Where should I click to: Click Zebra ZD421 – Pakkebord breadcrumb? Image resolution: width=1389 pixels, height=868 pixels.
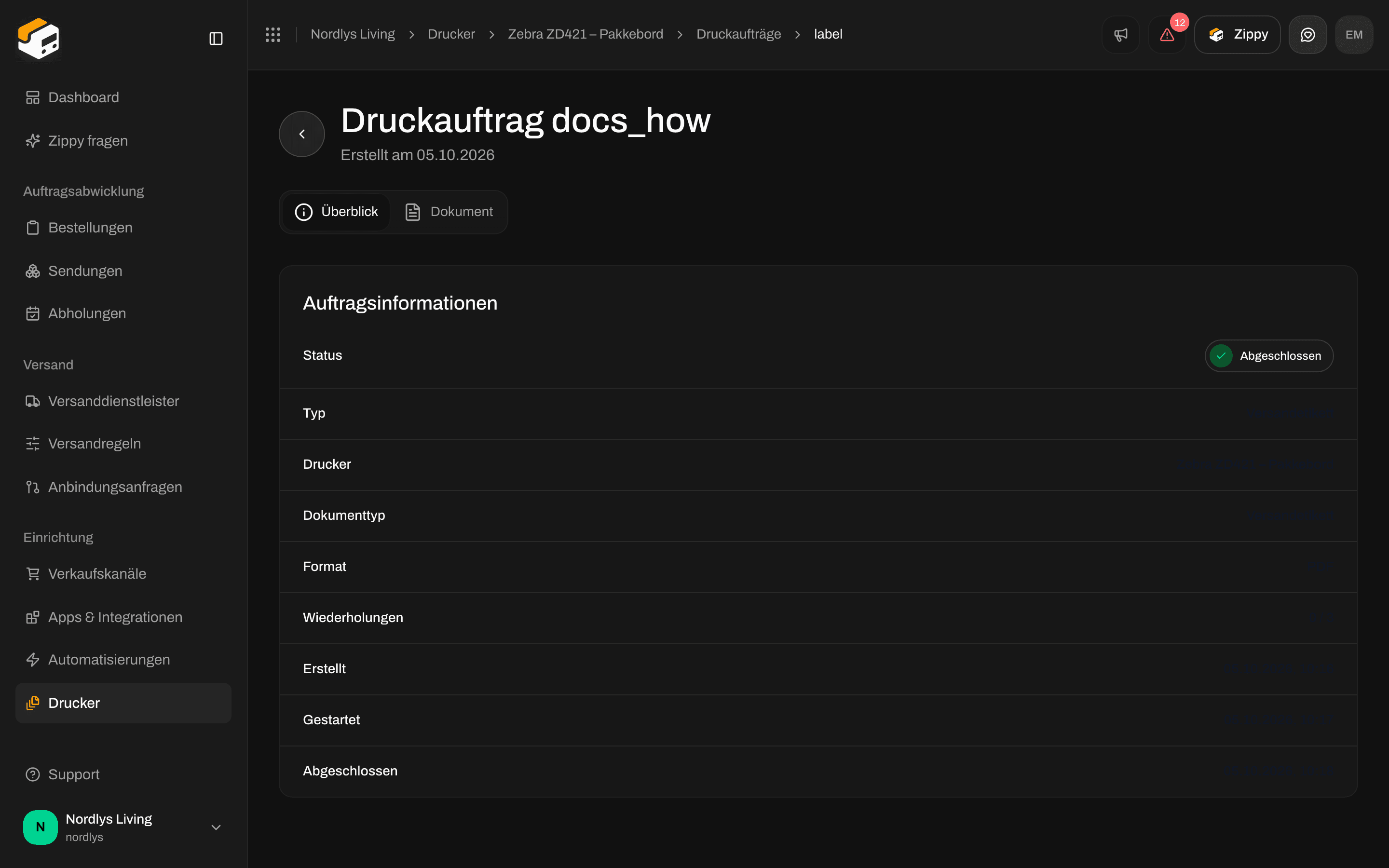586,34
